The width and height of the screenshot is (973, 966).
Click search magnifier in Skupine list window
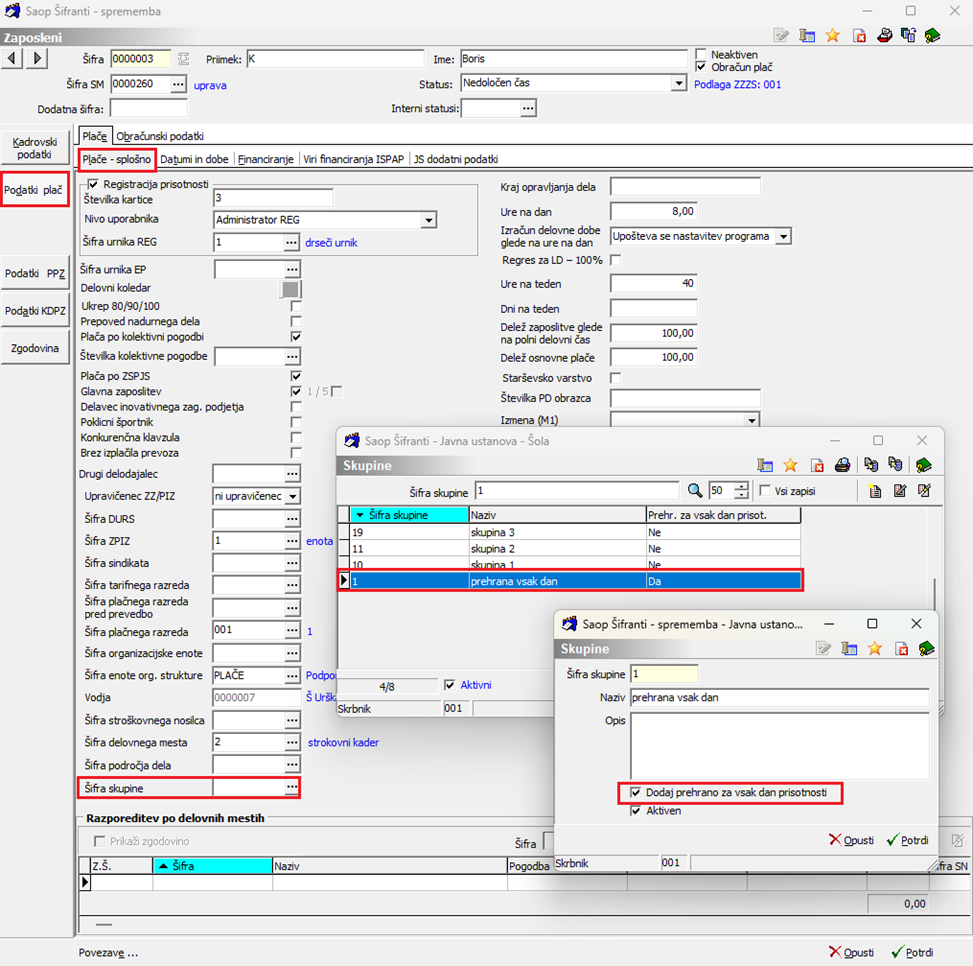coord(695,491)
